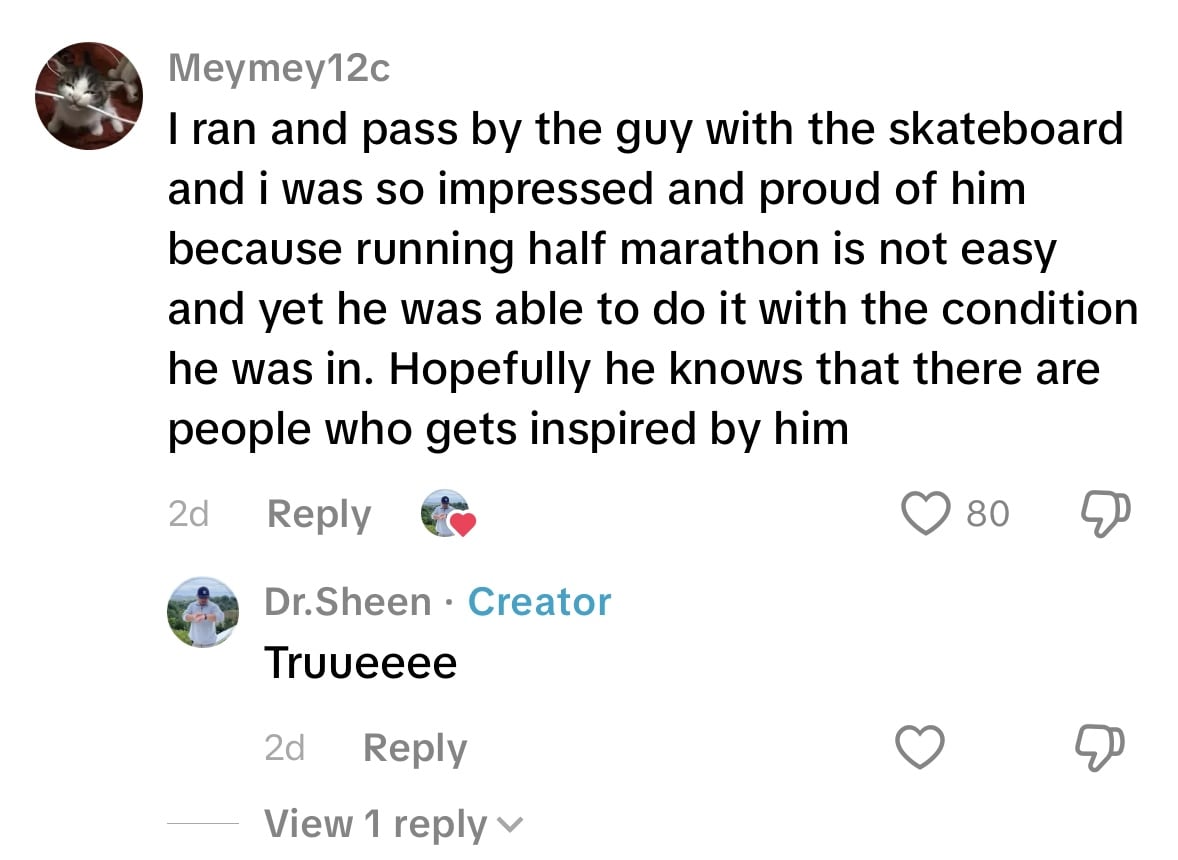The image size is (1178, 860).
Task: Tap the Truueeee reply text
Action: [360, 663]
